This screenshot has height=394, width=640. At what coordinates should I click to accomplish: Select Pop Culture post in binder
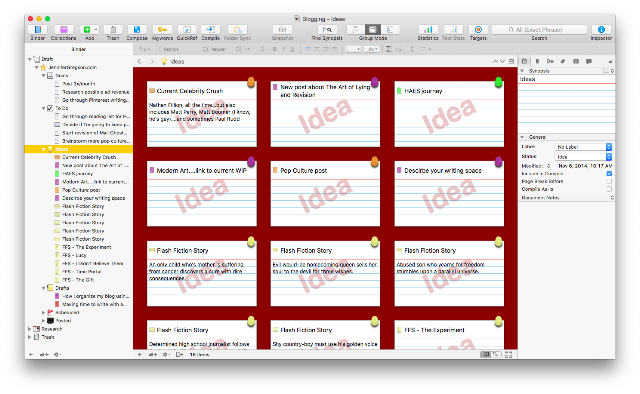pos(81,190)
